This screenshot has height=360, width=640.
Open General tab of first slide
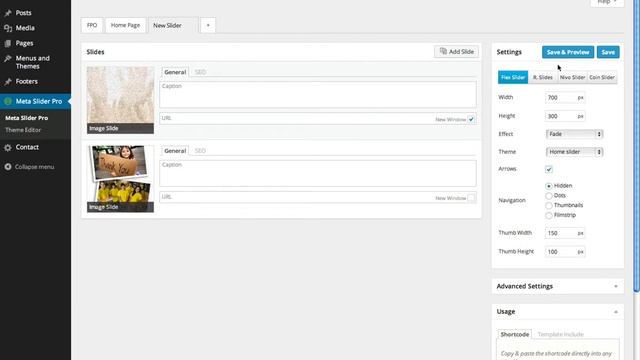click(x=175, y=72)
